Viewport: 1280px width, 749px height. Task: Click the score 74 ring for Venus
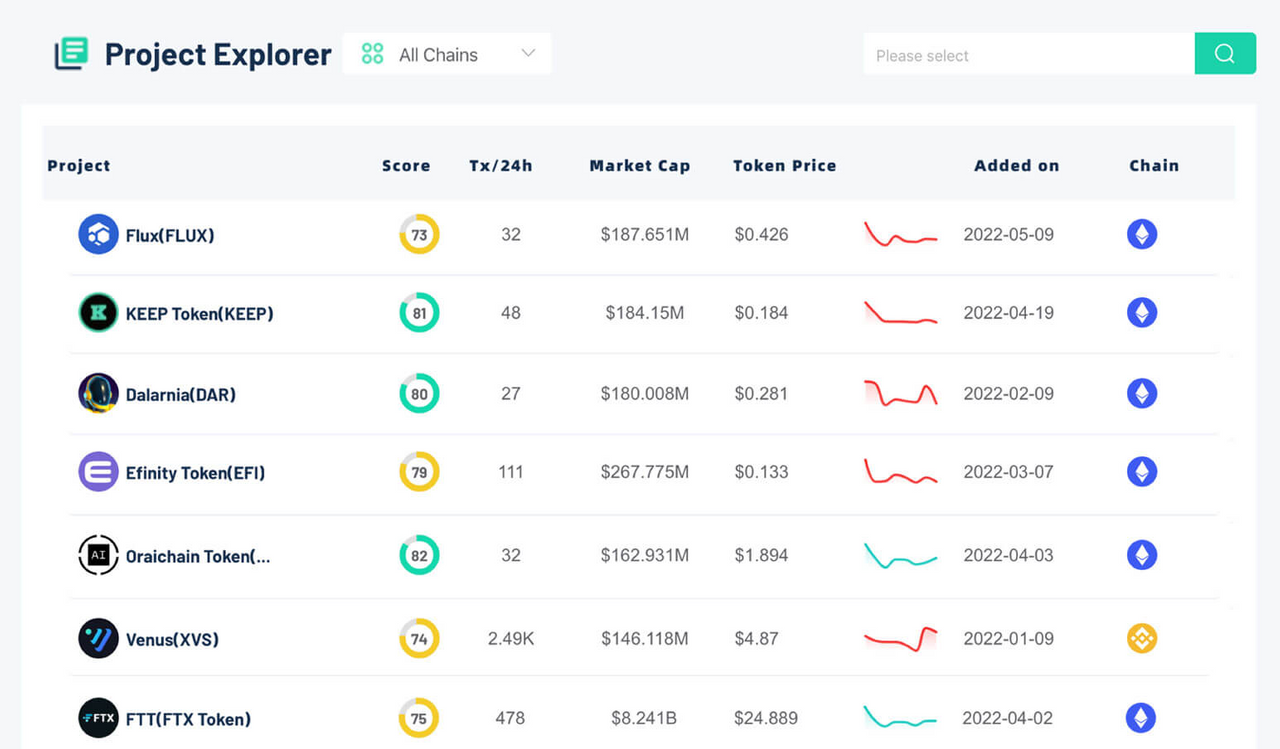pos(419,638)
